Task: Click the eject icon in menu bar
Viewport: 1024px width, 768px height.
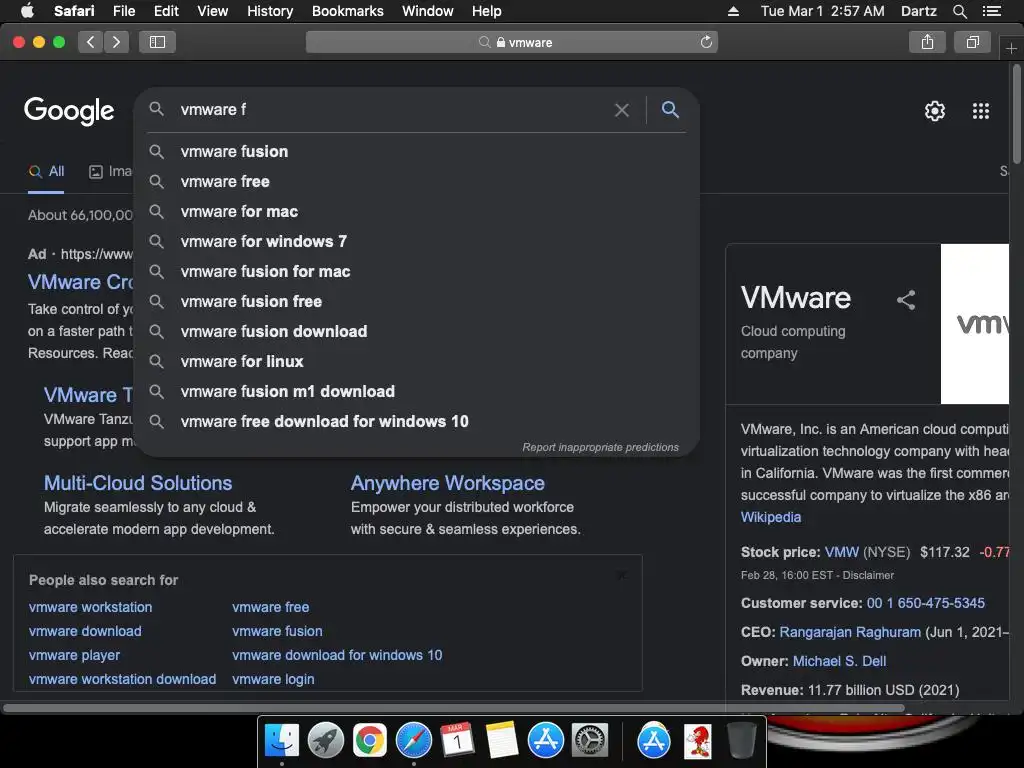Action: pos(733,11)
